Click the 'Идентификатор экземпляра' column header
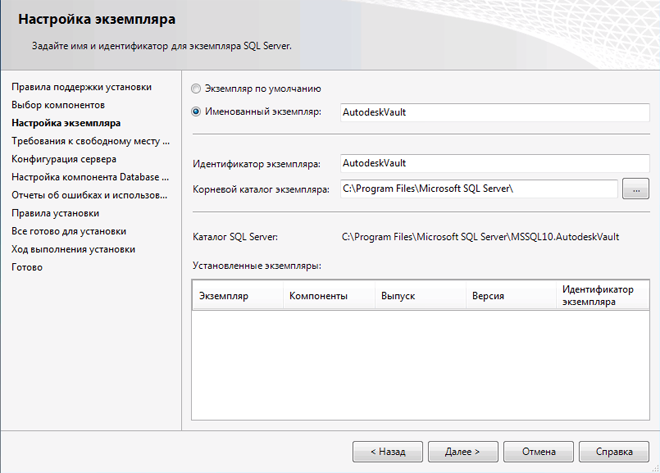 tap(603, 296)
